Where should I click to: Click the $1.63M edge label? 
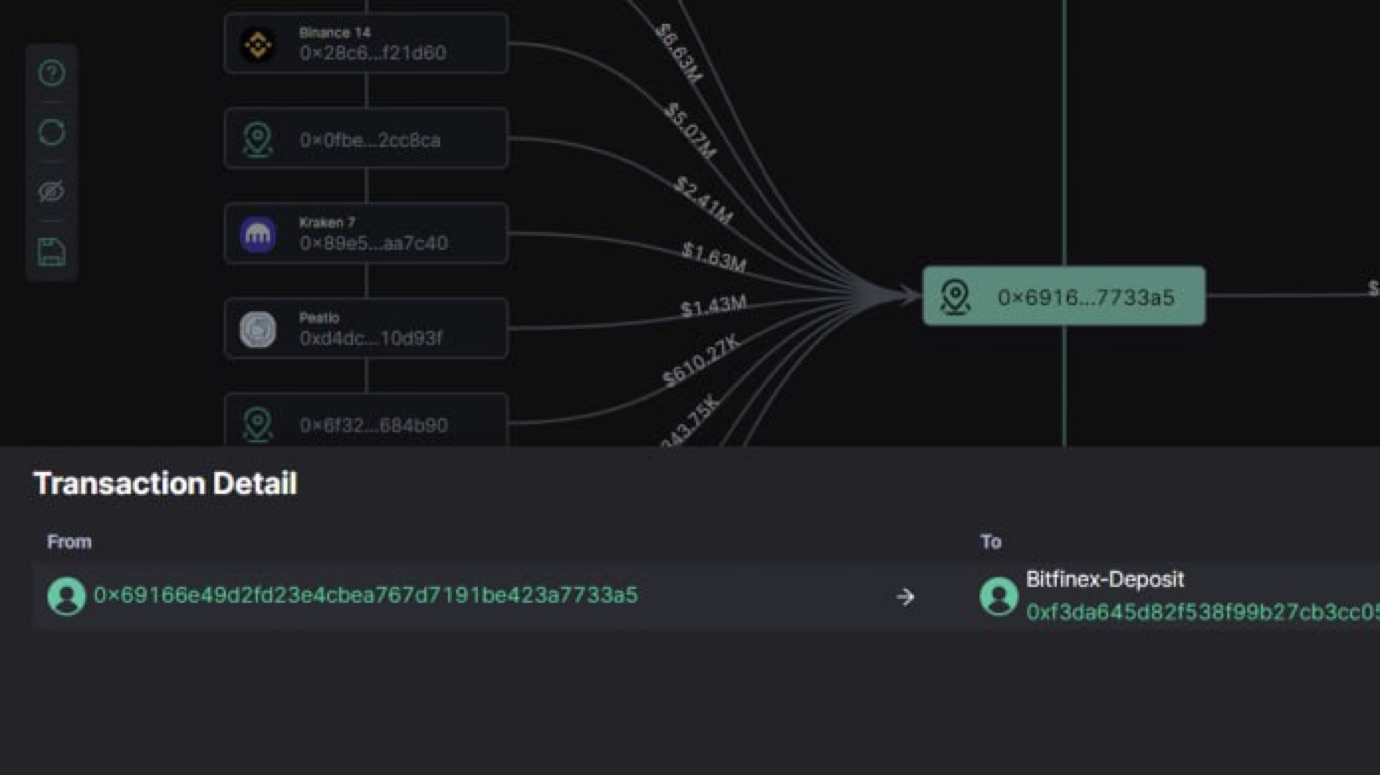pyautogui.click(x=714, y=257)
